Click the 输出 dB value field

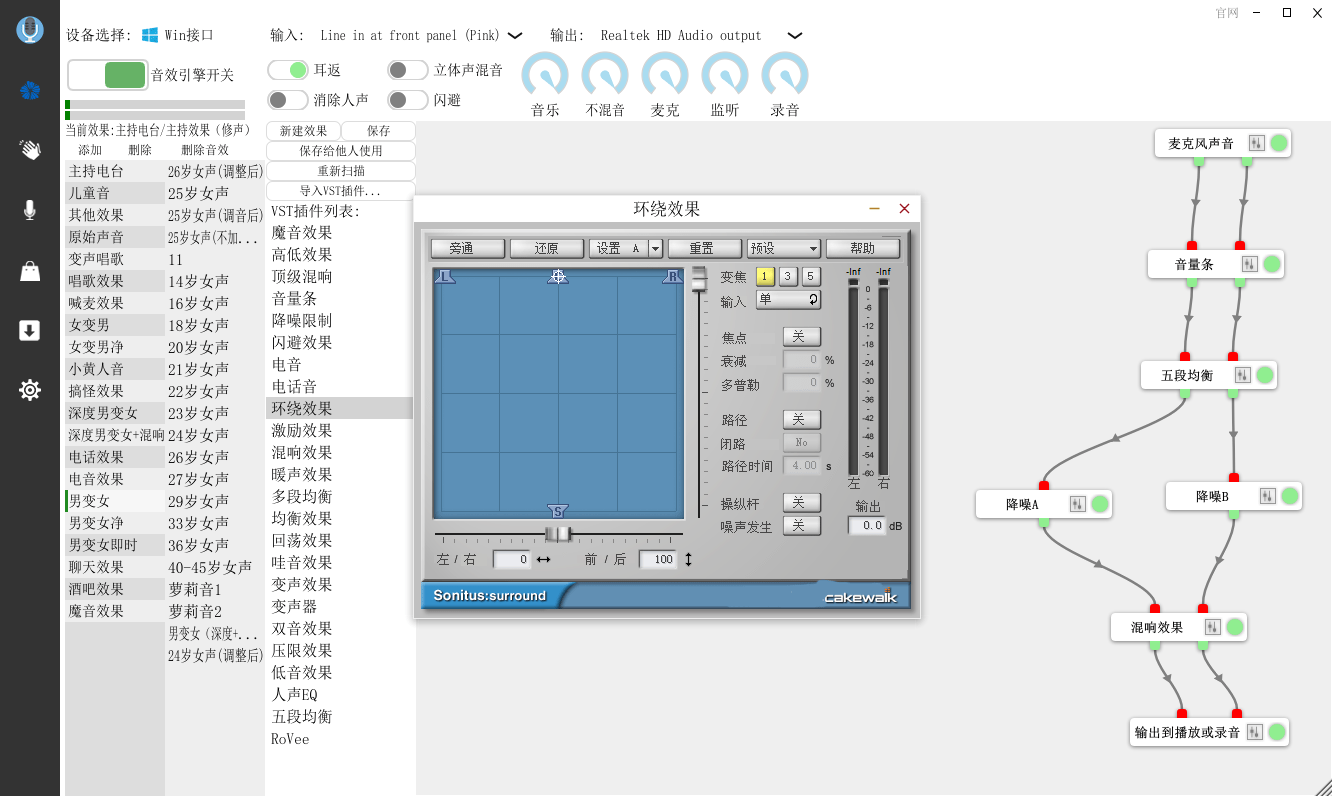[866, 525]
